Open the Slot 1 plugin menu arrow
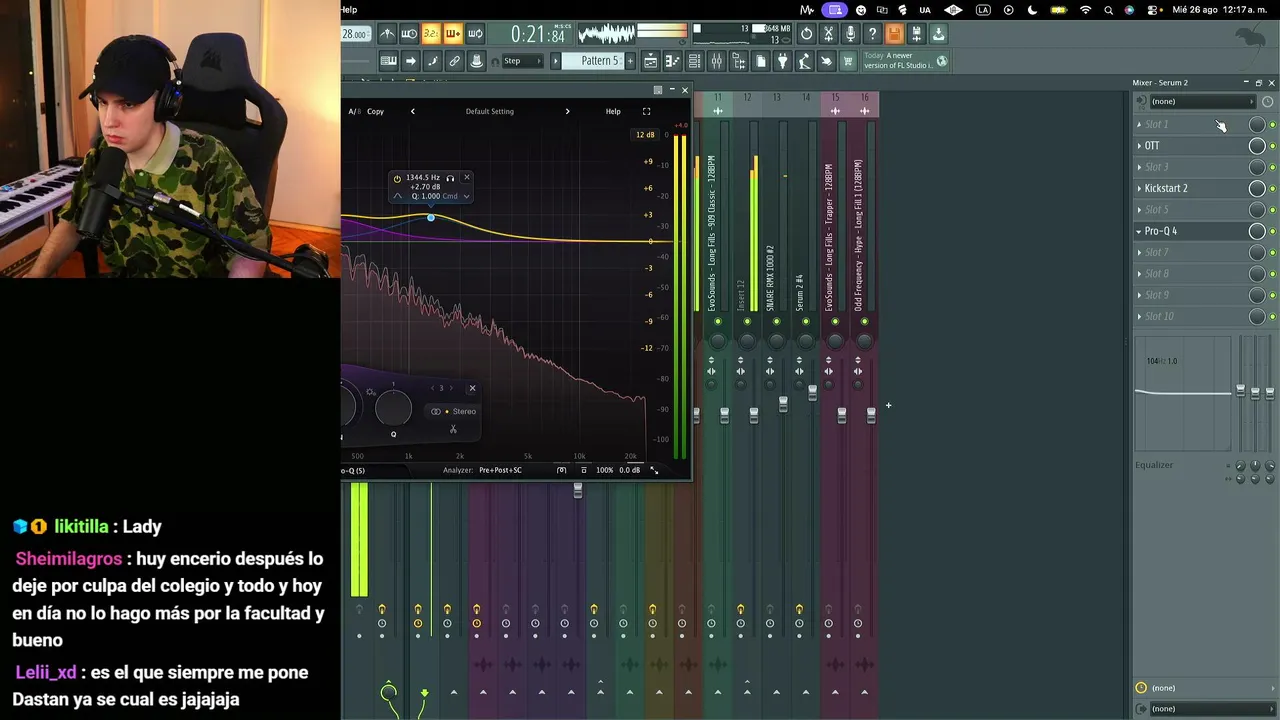Viewport: 1280px width, 720px height. (1139, 125)
